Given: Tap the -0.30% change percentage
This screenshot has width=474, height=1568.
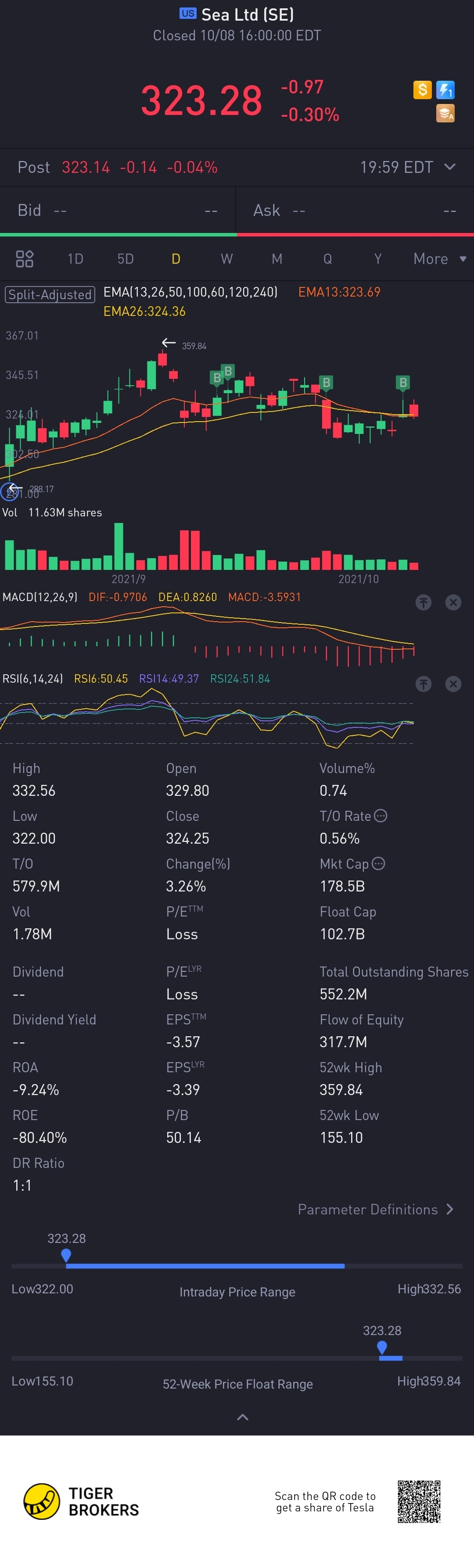Looking at the screenshot, I should (x=310, y=115).
